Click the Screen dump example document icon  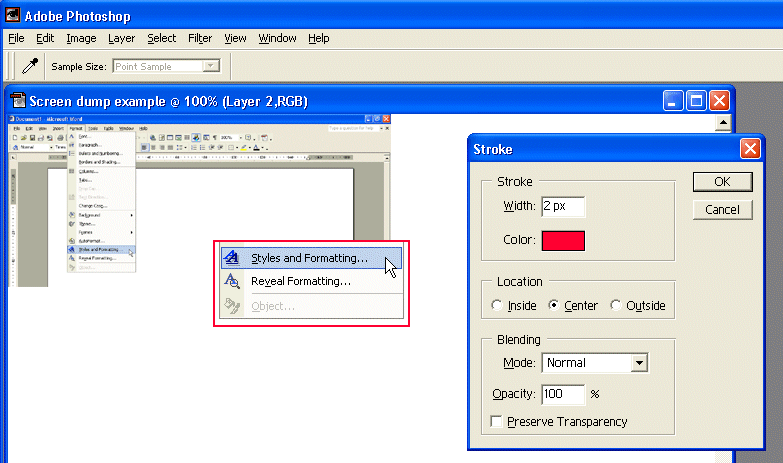[x=18, y=100]
